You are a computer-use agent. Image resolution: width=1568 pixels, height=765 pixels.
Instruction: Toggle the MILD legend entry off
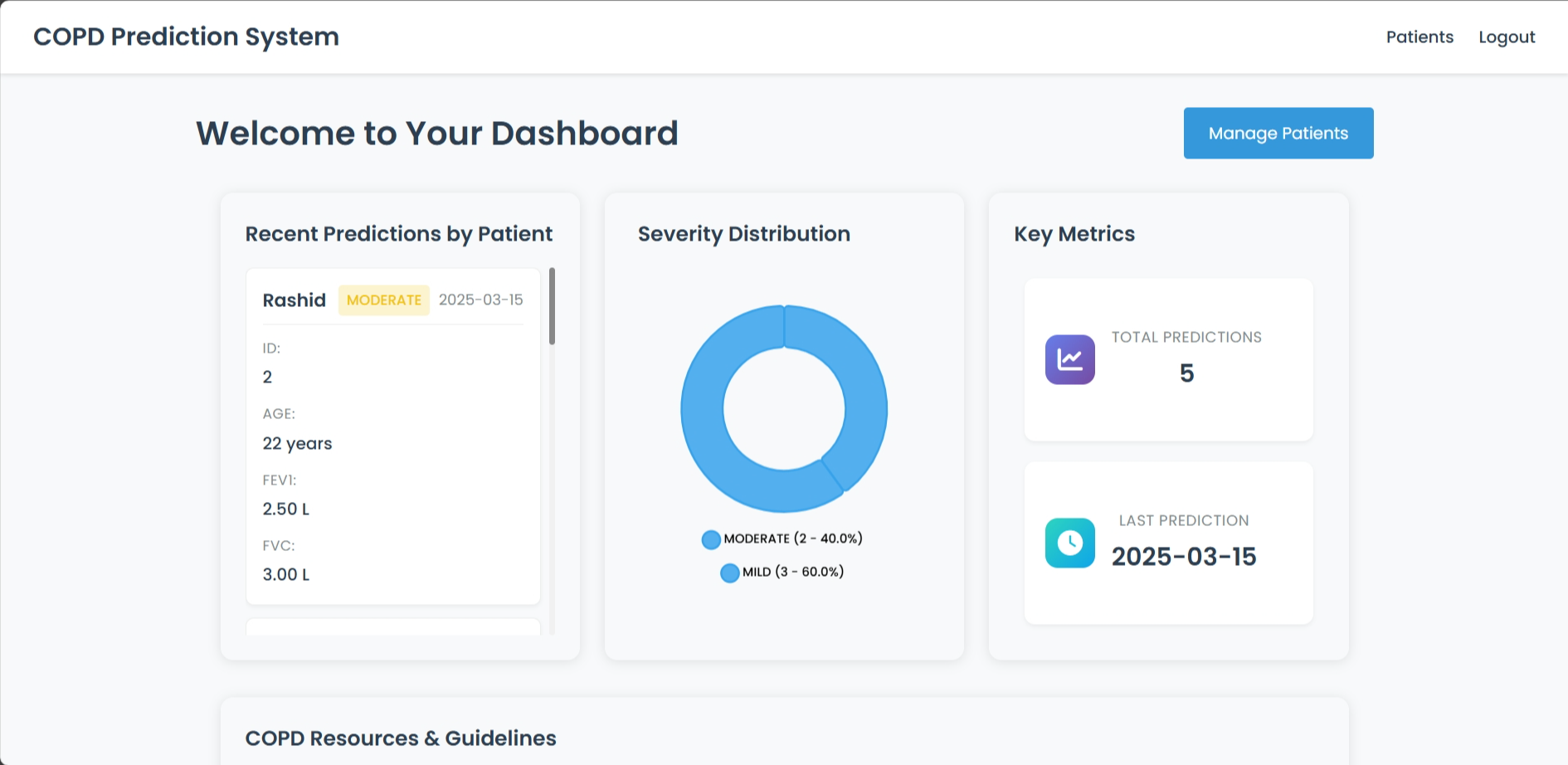pos(782,573)
